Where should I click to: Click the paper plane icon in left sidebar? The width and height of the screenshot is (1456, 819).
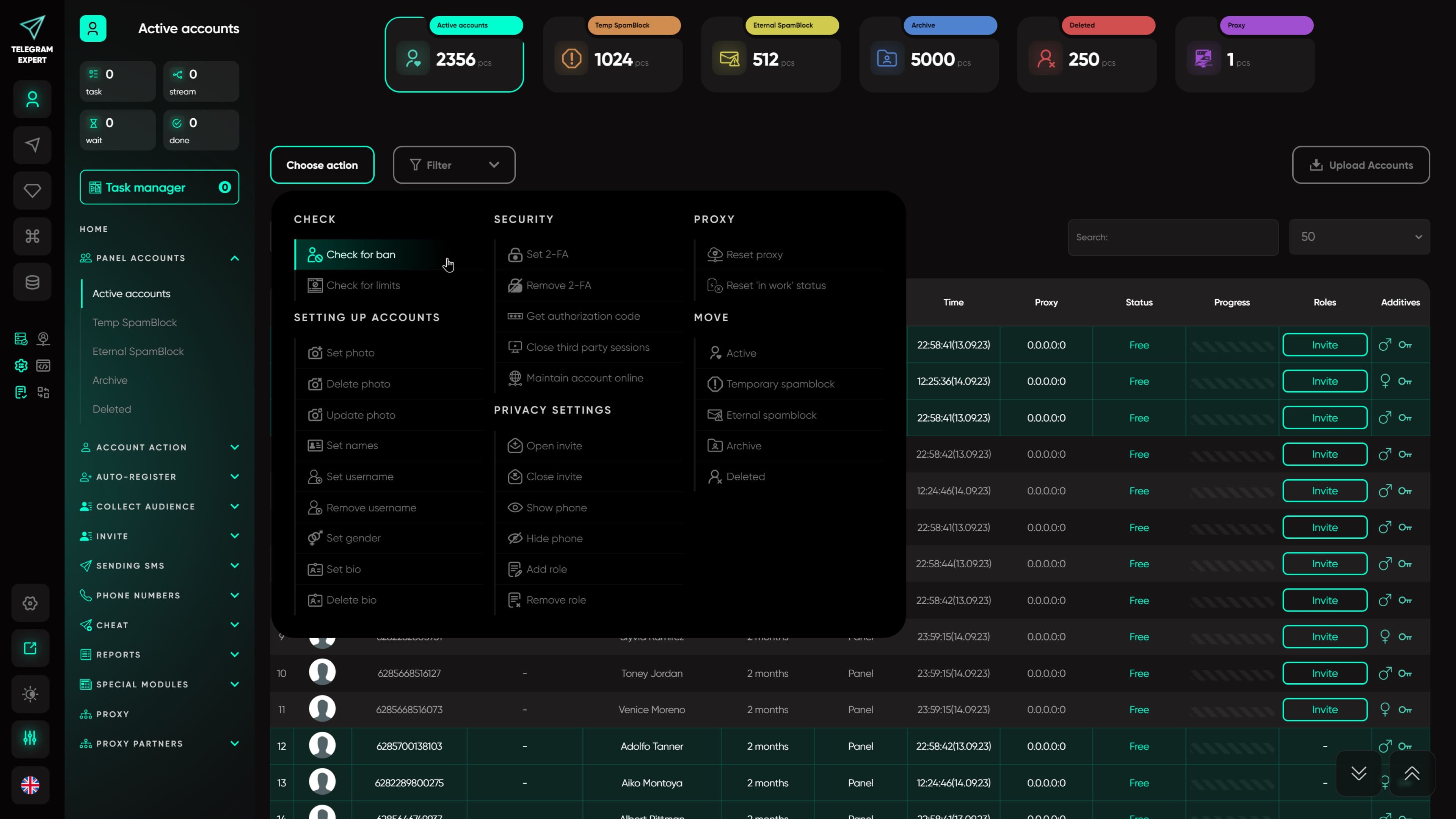[x=32, y=145]
